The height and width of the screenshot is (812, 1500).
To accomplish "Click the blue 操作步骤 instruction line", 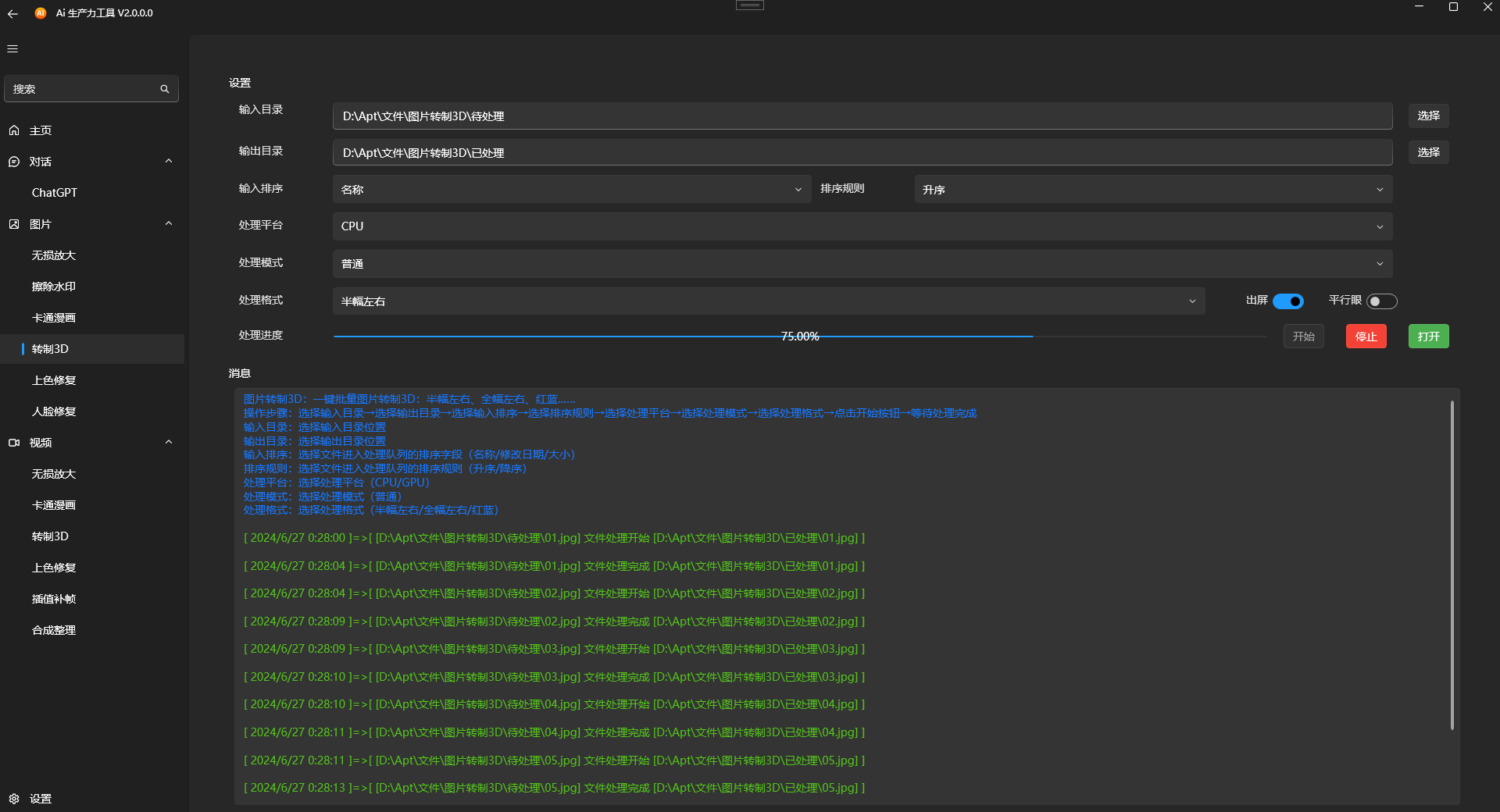I will tap(610, 413).
